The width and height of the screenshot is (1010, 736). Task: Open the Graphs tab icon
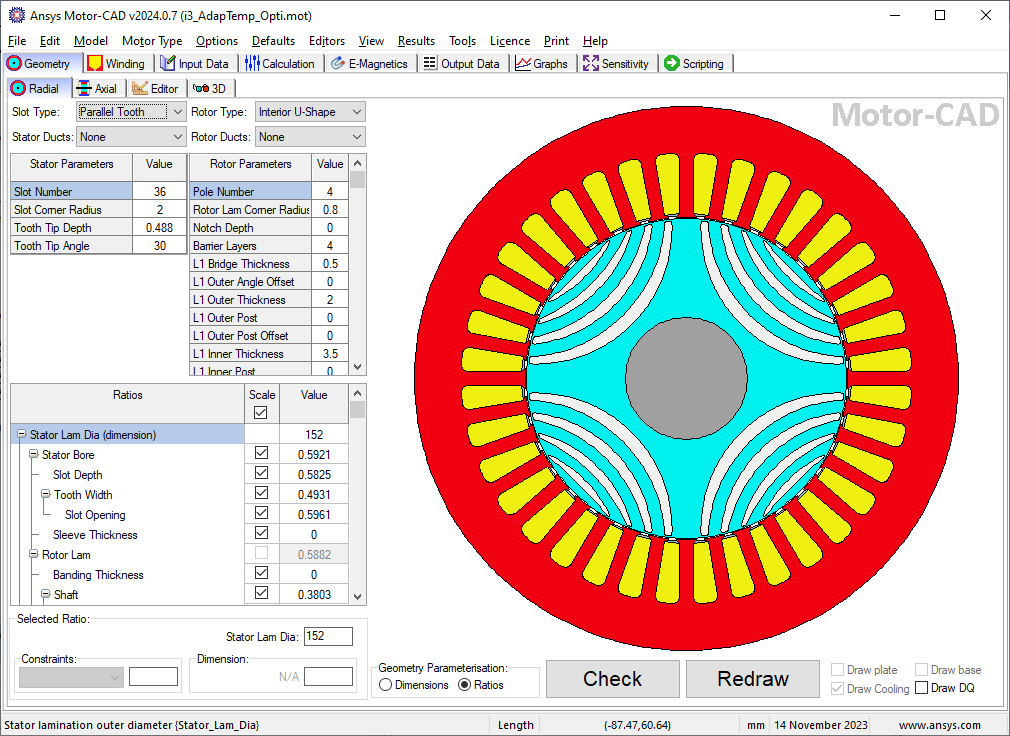click(523, 63)
